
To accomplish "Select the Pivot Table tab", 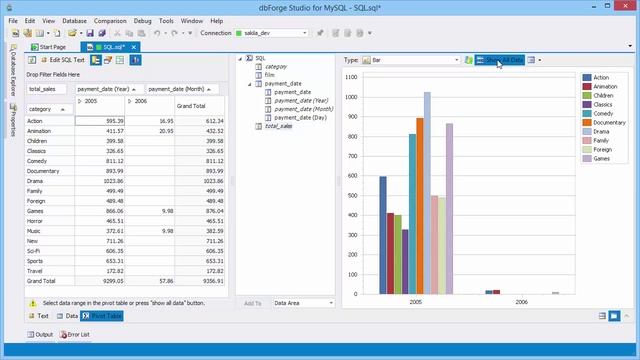I will 102,316.
